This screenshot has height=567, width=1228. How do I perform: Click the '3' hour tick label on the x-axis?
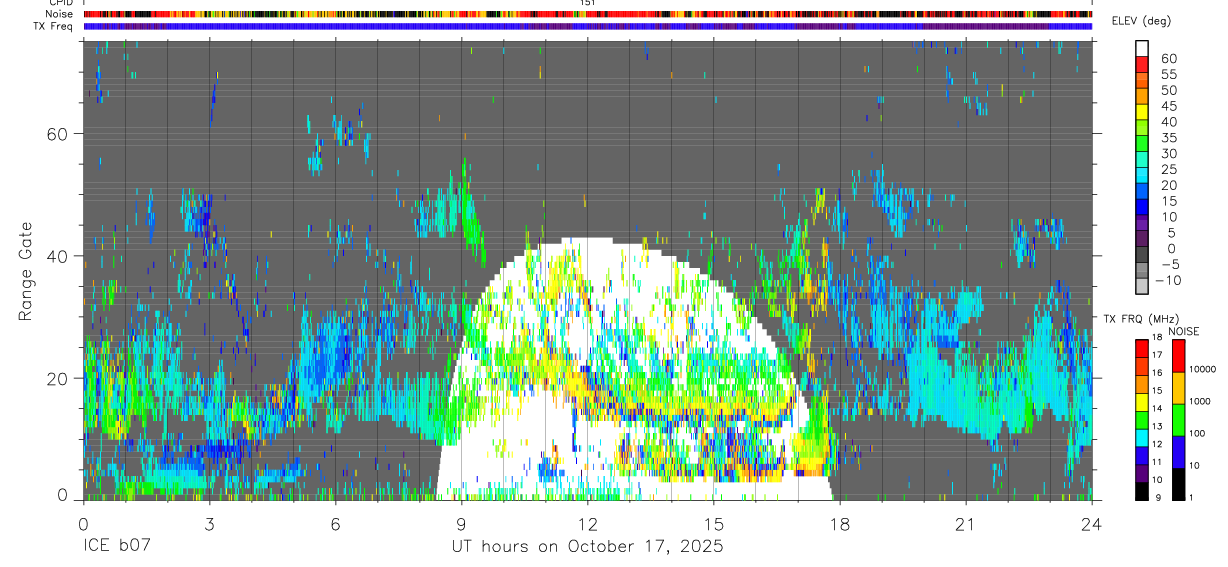209,524
